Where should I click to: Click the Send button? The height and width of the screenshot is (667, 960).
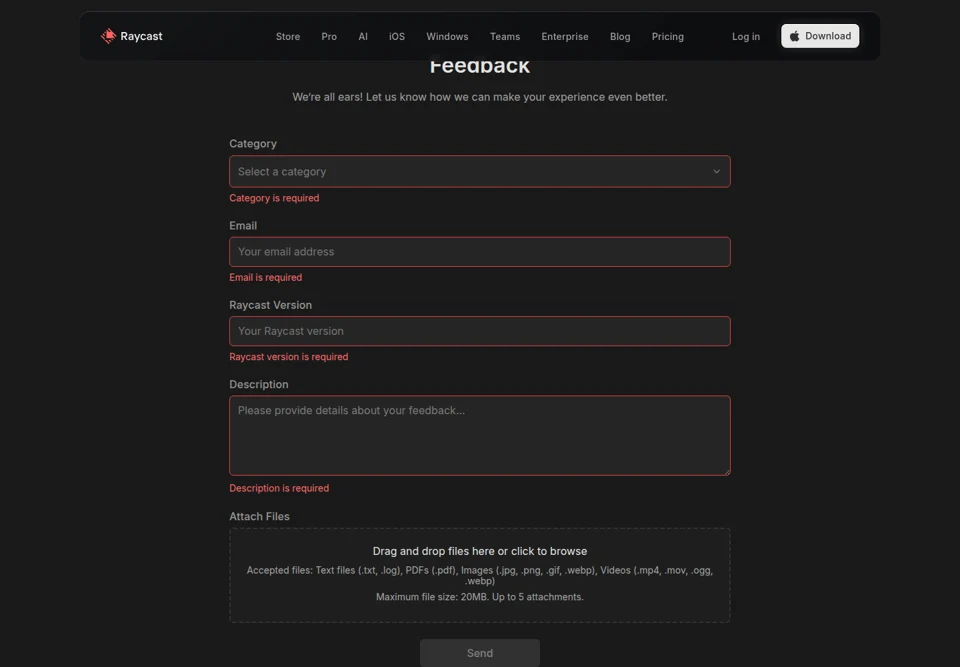tap(479, 653)
